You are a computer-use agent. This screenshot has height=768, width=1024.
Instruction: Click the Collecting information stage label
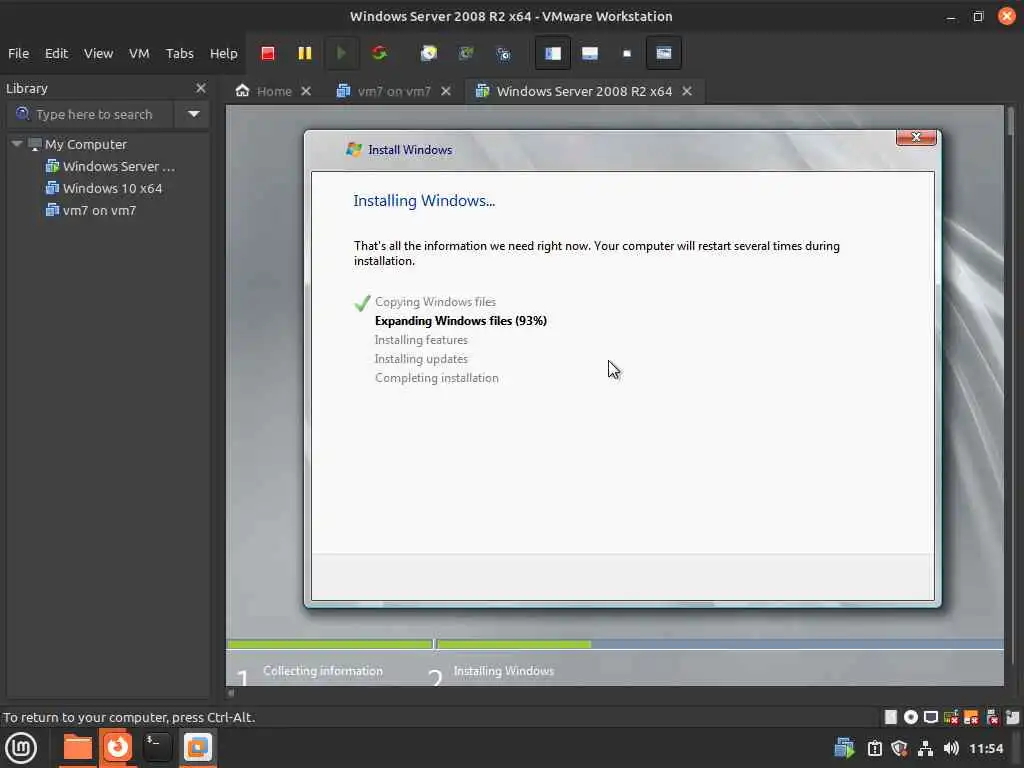click(323, 671)
